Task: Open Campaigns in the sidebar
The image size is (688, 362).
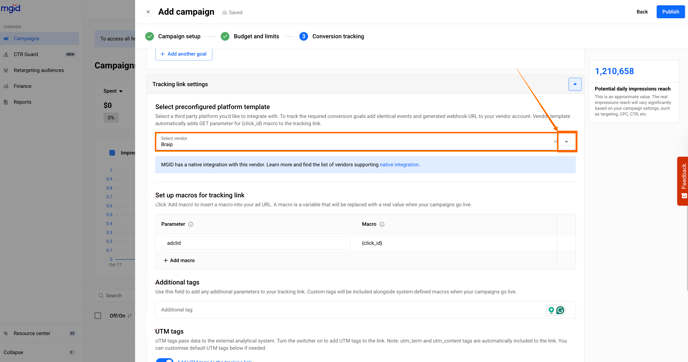Action: coord(39,39)
